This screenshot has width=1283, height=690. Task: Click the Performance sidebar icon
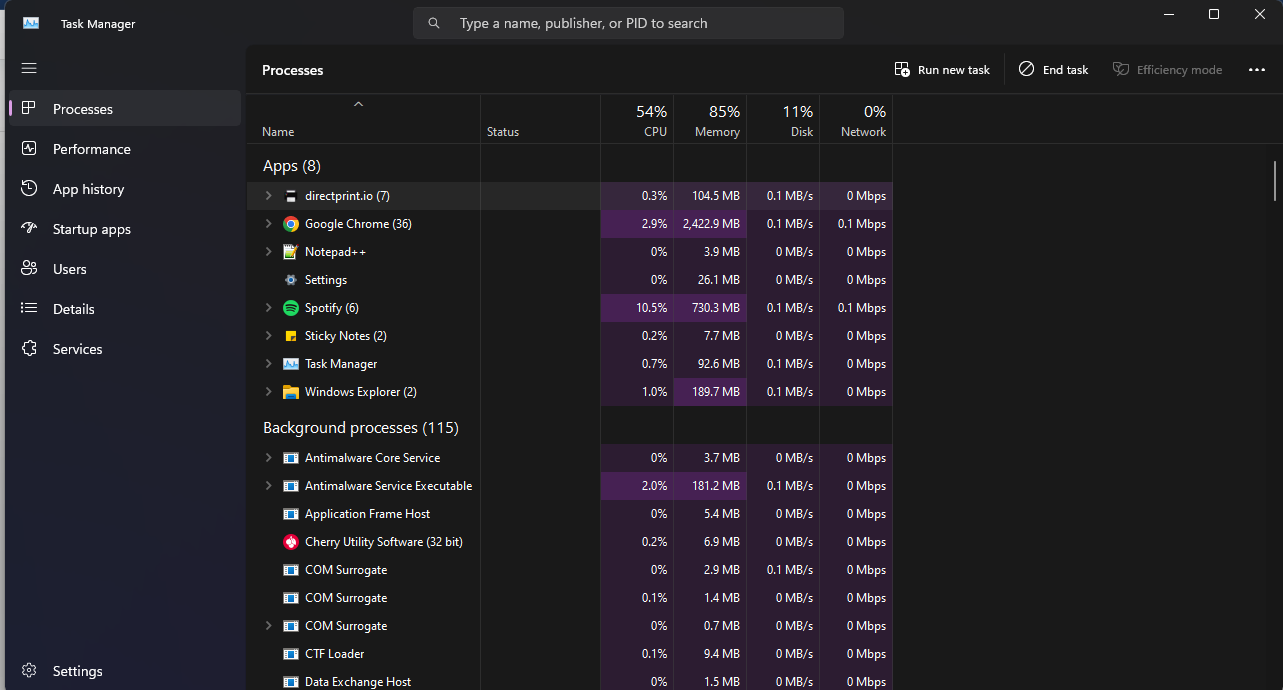(x=29, y=149)
